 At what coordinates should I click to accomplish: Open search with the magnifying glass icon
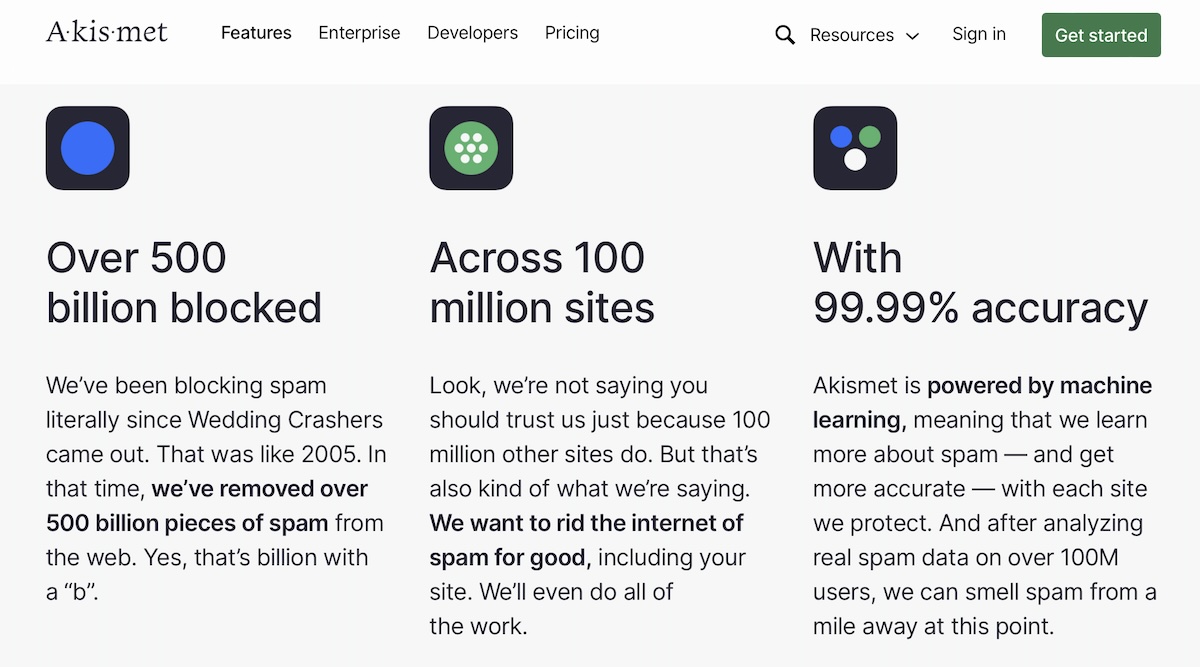[785, 35]
